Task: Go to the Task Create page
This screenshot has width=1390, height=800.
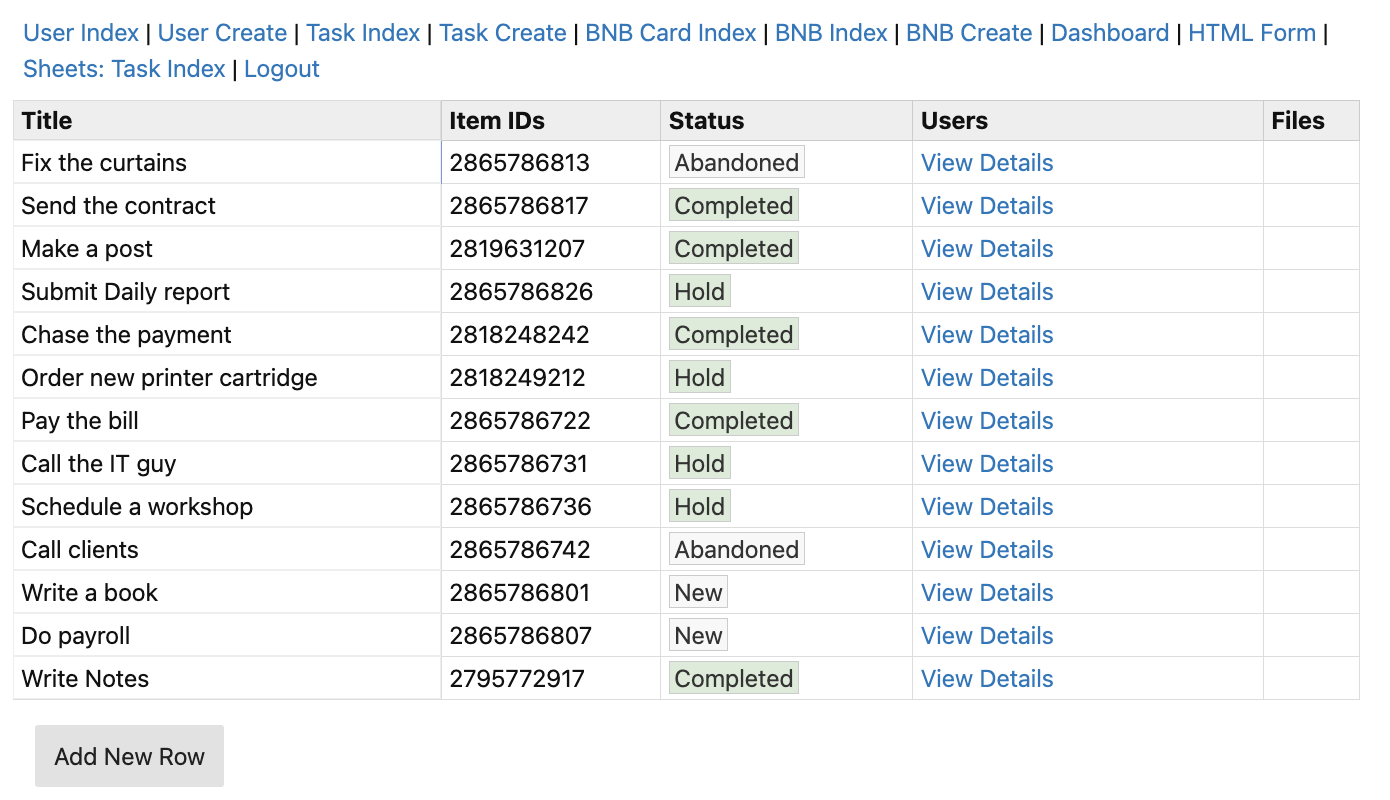Action: coord(503,33)
